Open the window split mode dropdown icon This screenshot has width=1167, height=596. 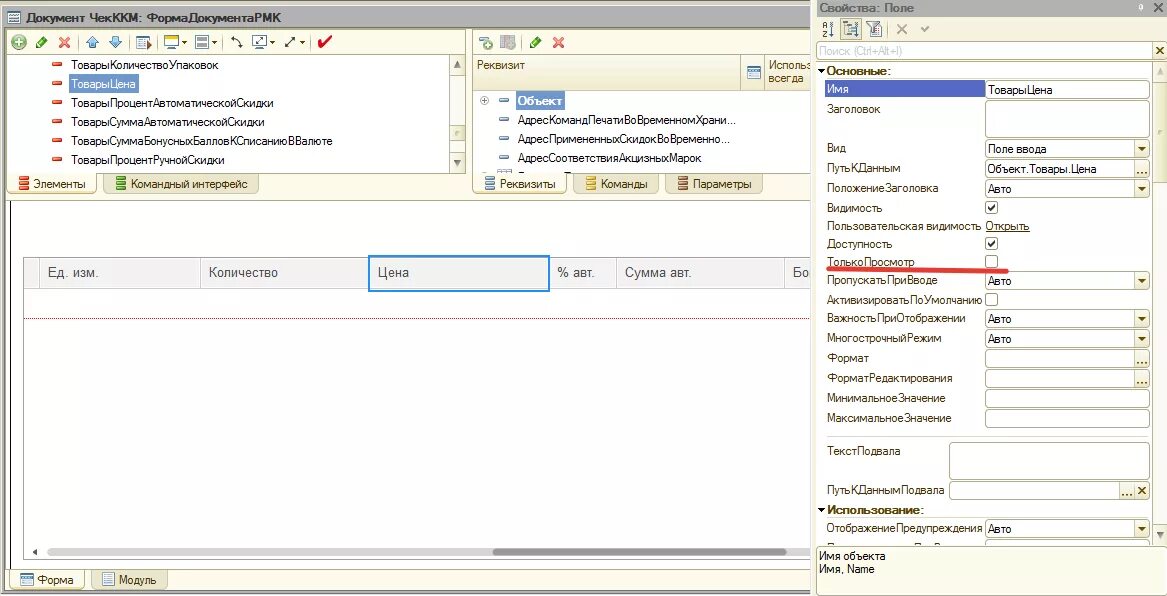point(205,42)
